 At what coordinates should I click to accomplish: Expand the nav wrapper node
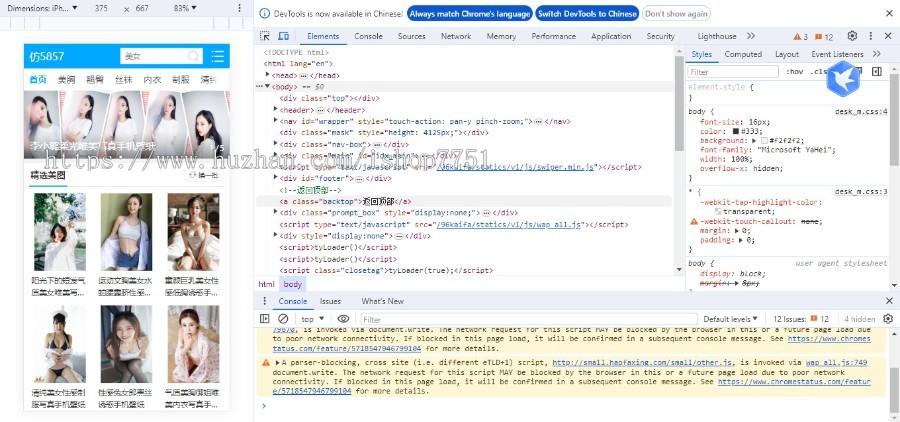pyautogui.click(x=276, y=121)
